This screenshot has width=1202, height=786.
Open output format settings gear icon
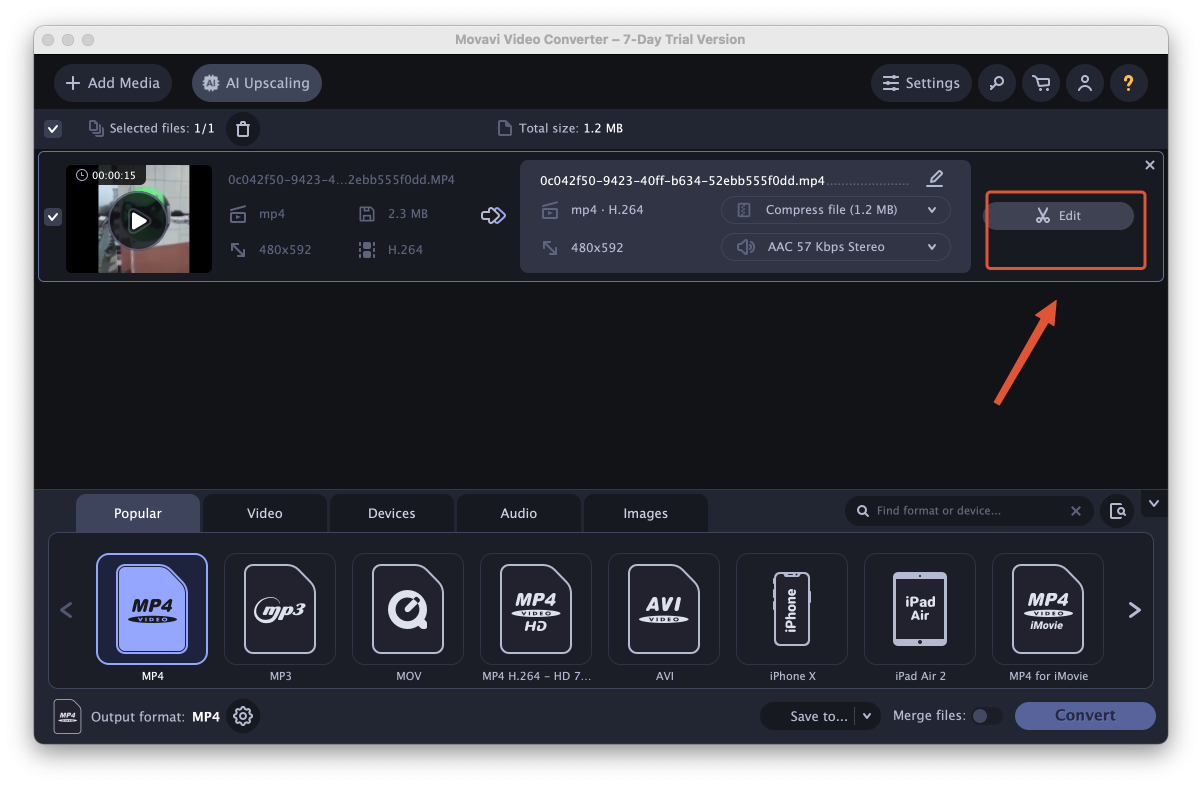click(x=243, y=716)
